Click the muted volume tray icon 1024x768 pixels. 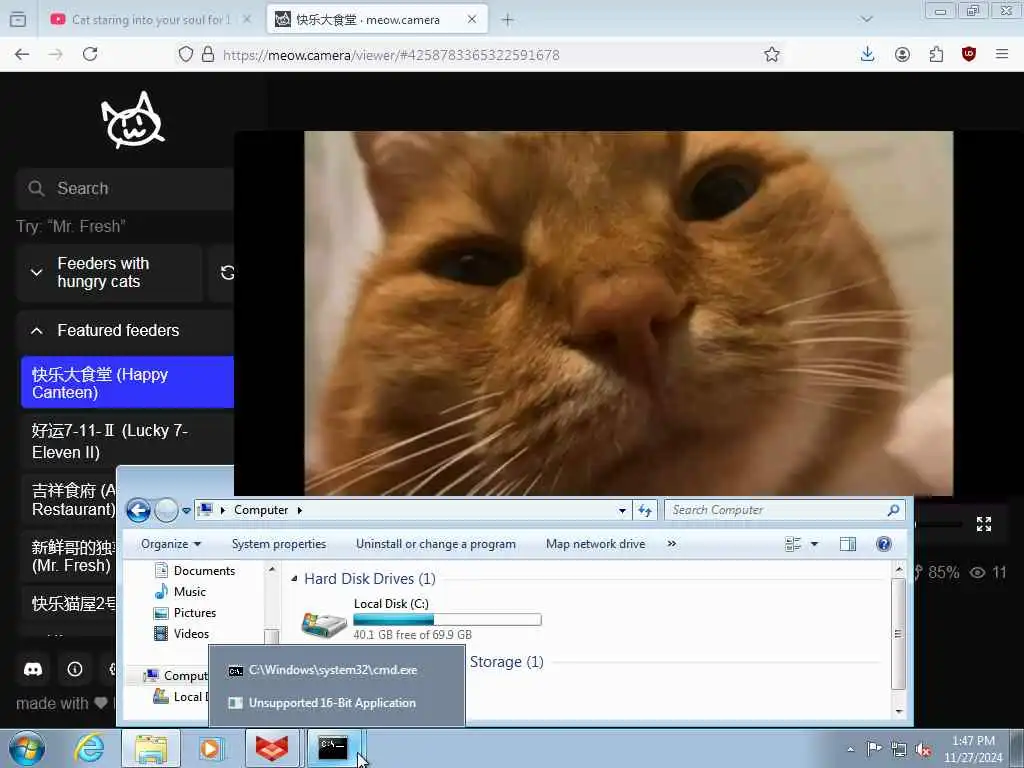[923, 749]
